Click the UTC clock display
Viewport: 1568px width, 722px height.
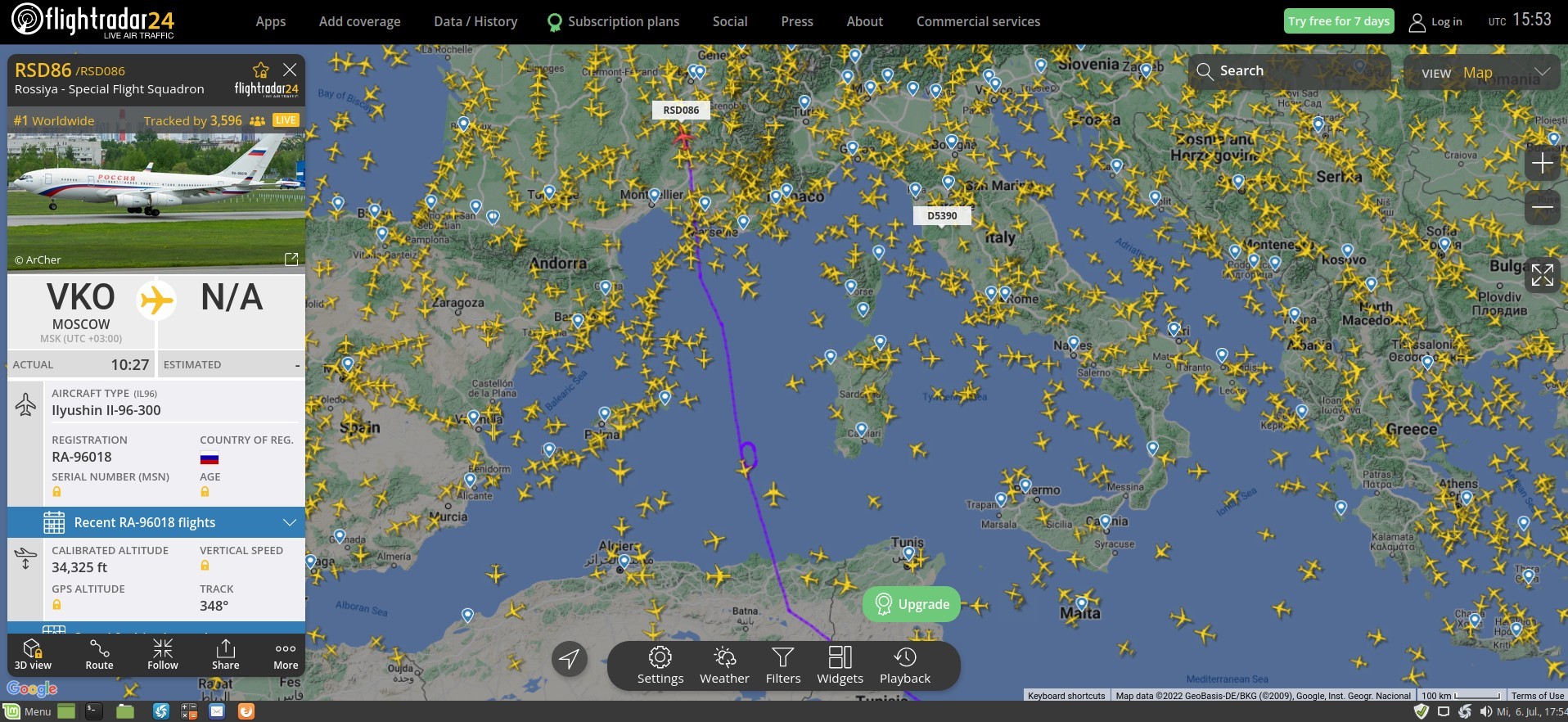click(x=1520, y=20)
